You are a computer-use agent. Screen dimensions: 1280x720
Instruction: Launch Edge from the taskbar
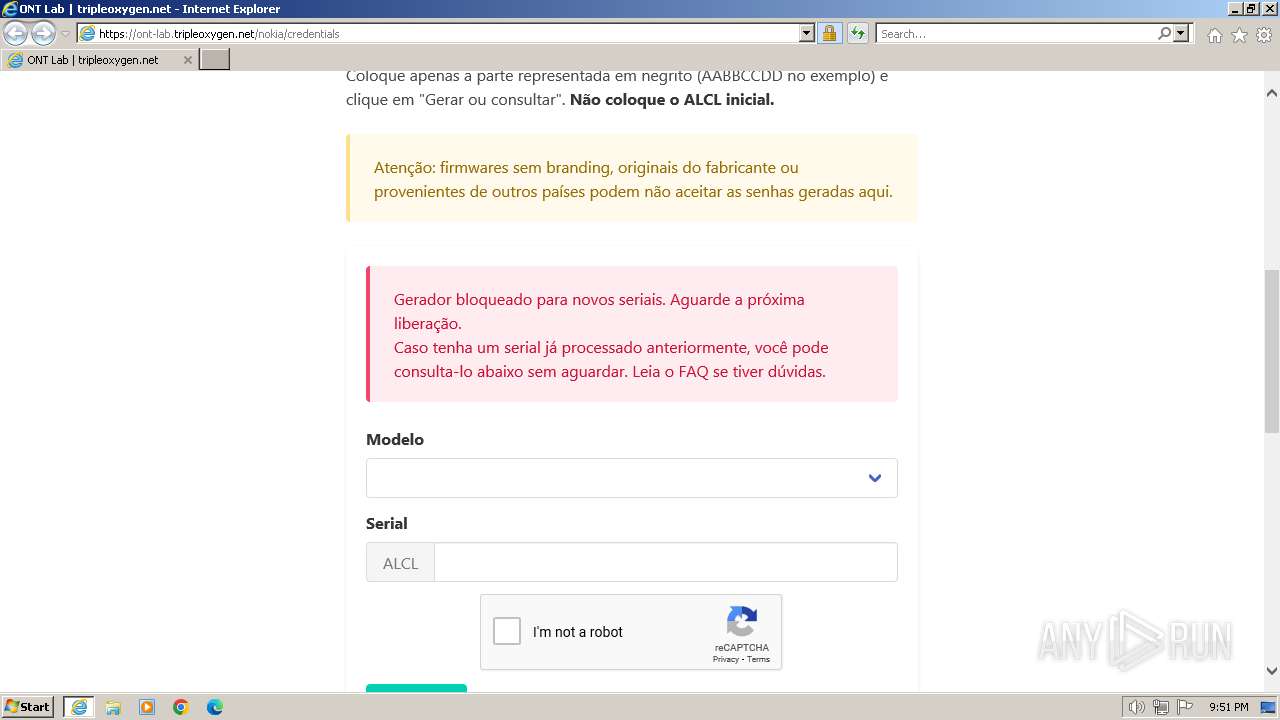tap(215, 707)
